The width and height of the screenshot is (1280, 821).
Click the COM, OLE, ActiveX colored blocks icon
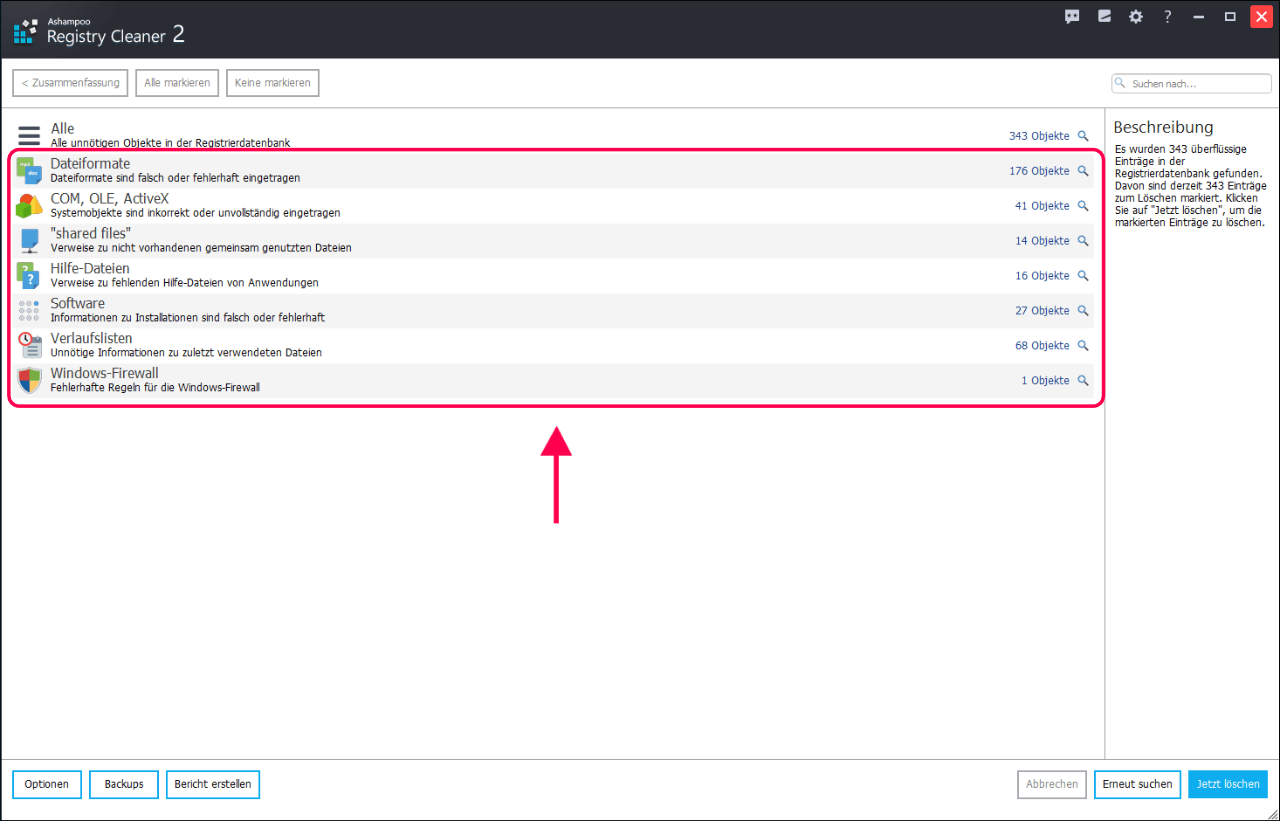click(x=29, y=206)
